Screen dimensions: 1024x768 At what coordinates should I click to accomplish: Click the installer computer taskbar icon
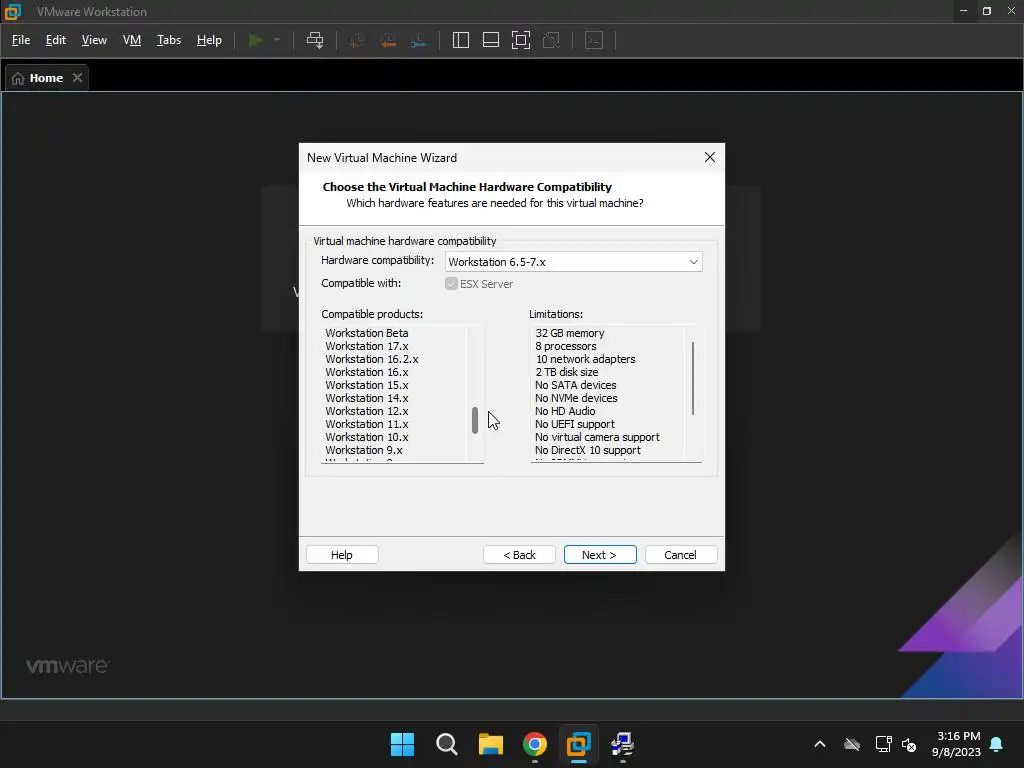(622, 744)
